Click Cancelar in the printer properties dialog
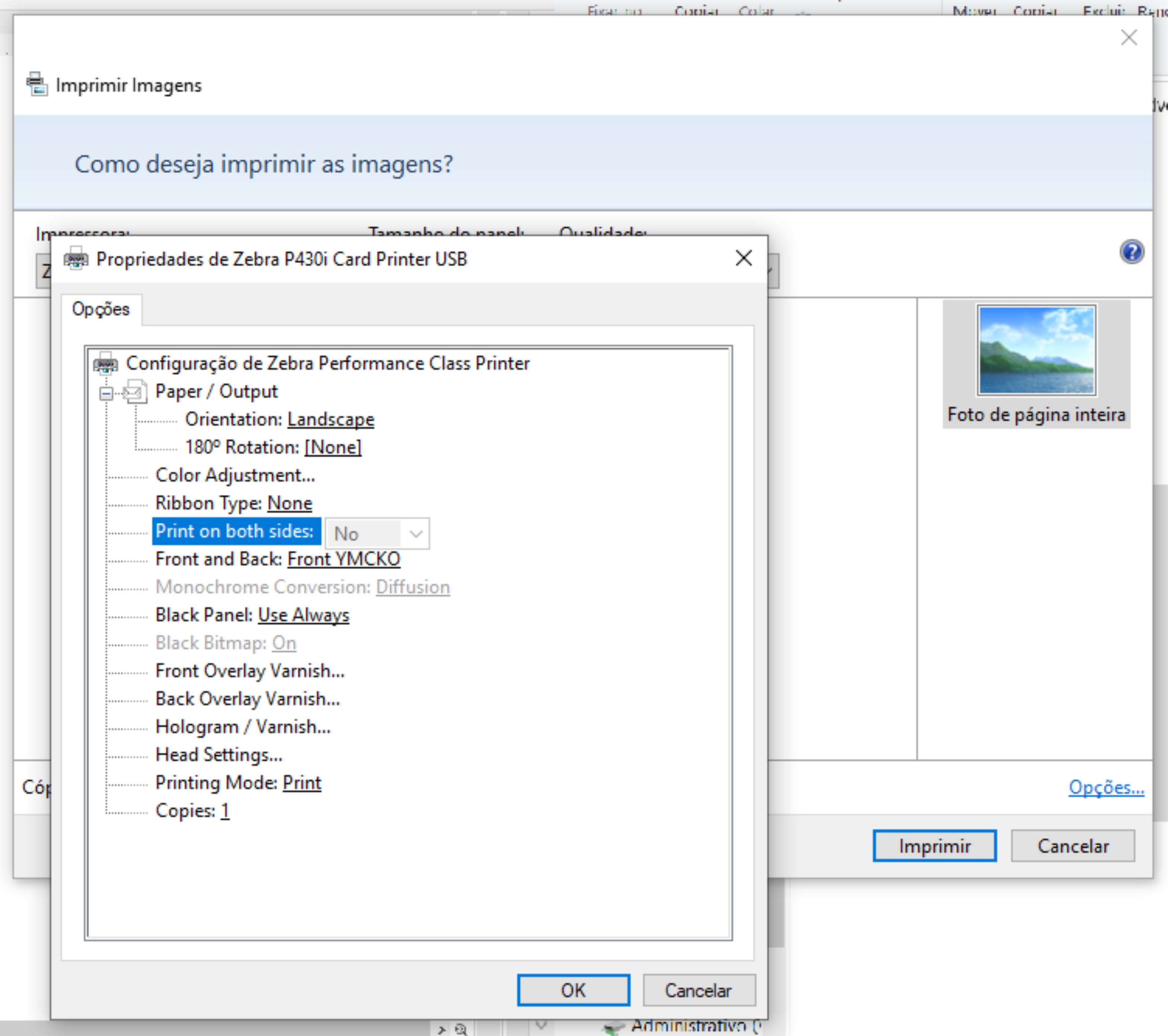This screenshot has width=1168, height=1036. click(x=698, y=990)
